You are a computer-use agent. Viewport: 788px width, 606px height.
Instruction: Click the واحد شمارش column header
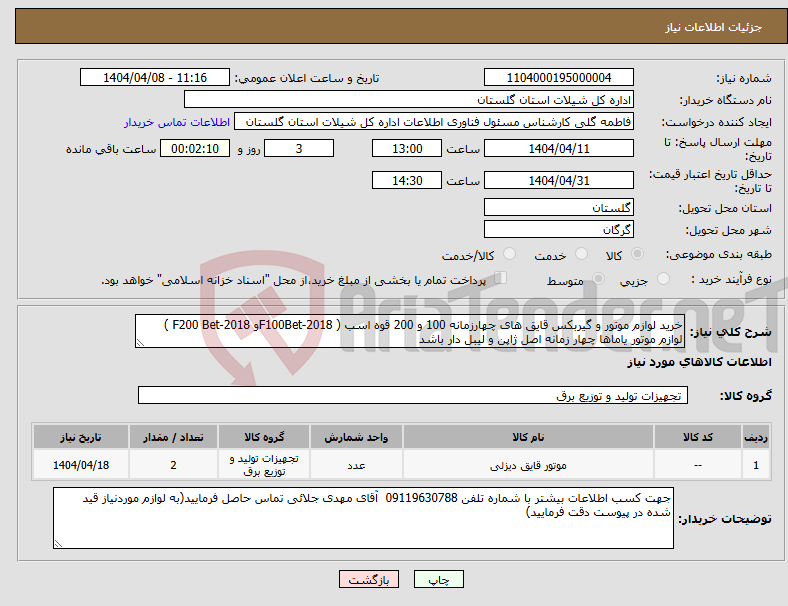[356, 437]
